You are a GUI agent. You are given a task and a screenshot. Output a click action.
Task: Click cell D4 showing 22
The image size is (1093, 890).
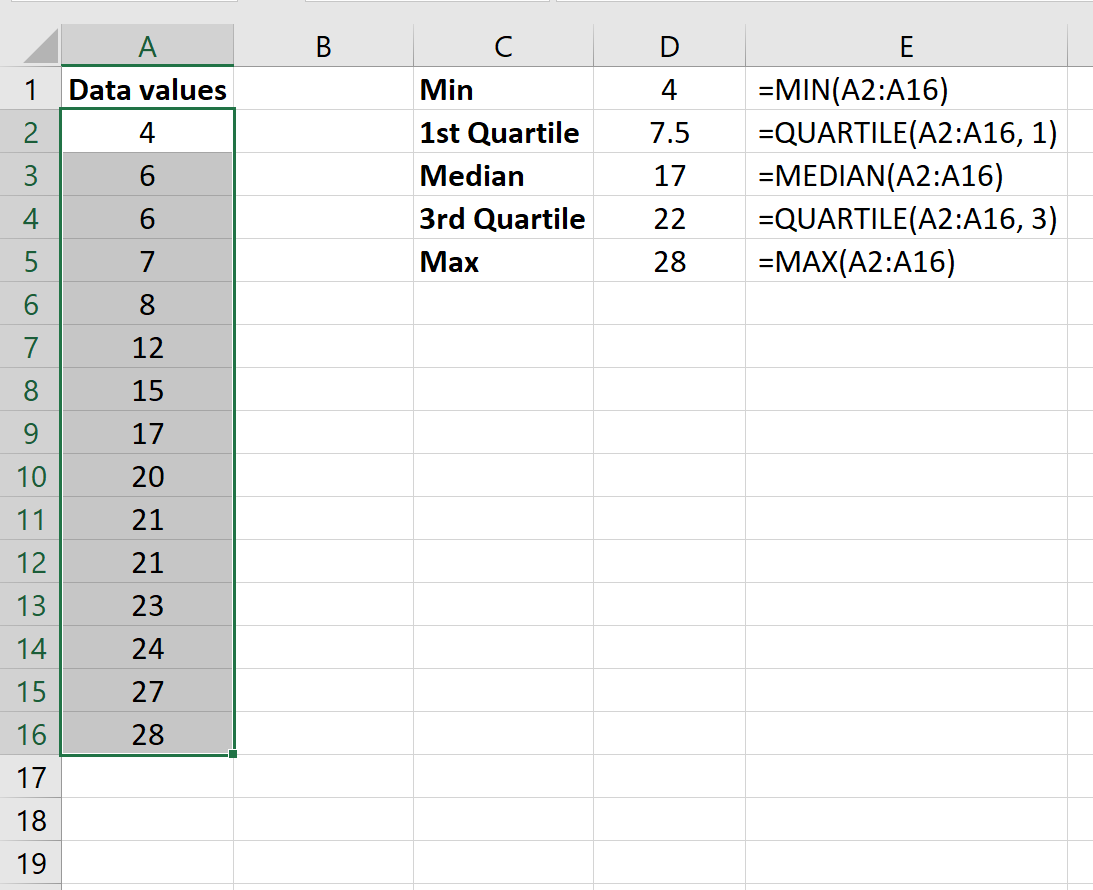[x=669, y=219]
